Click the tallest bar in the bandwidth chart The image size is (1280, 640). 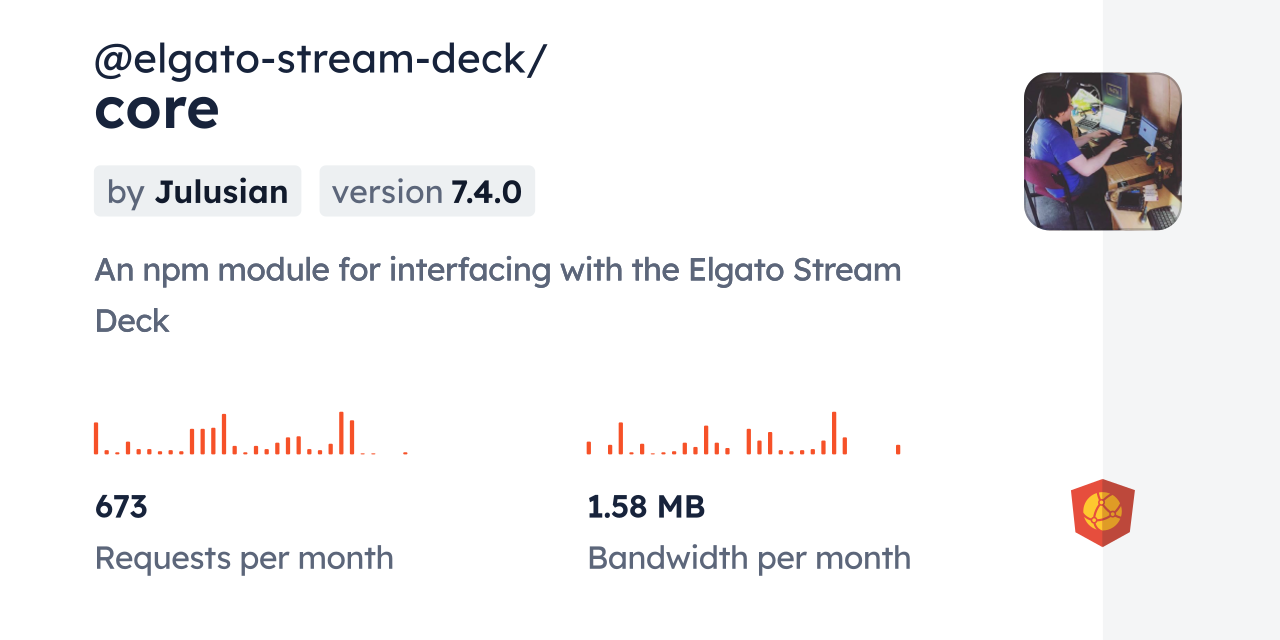pyautogui.click(x=834, y=434)
